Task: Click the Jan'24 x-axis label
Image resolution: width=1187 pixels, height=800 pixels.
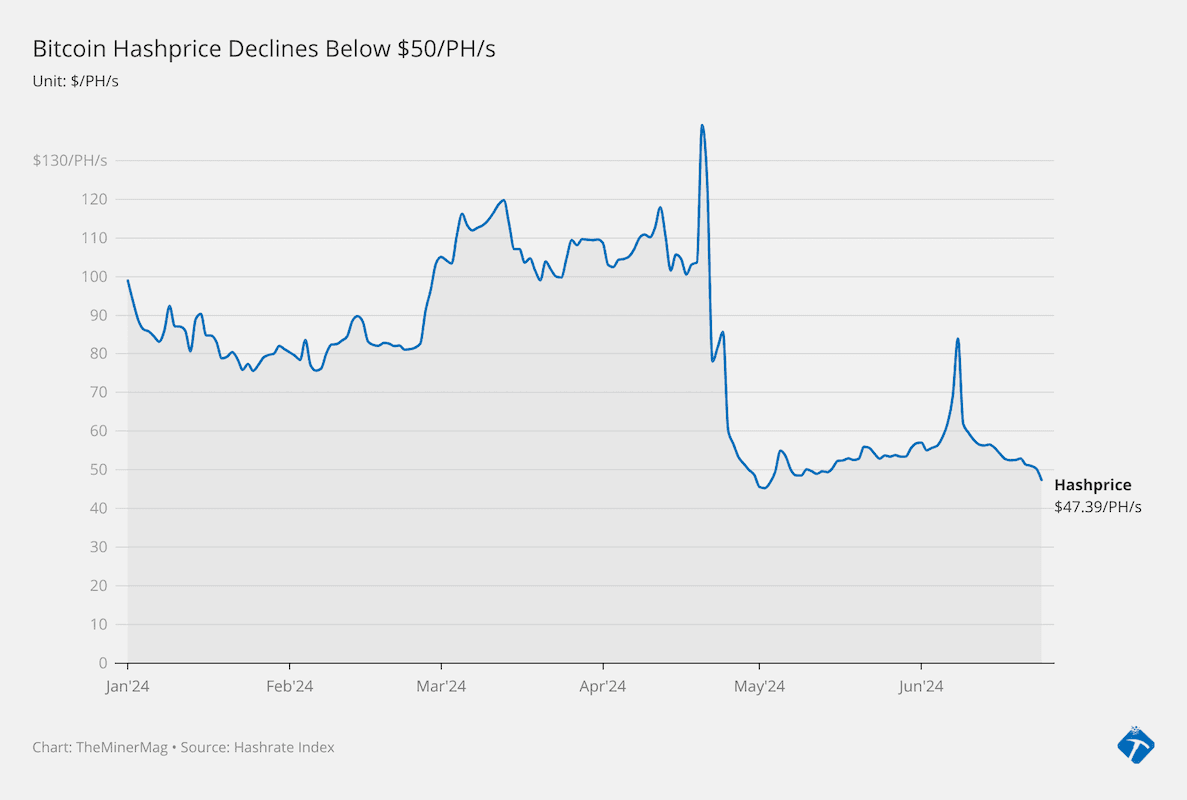Action: (128, 686)
